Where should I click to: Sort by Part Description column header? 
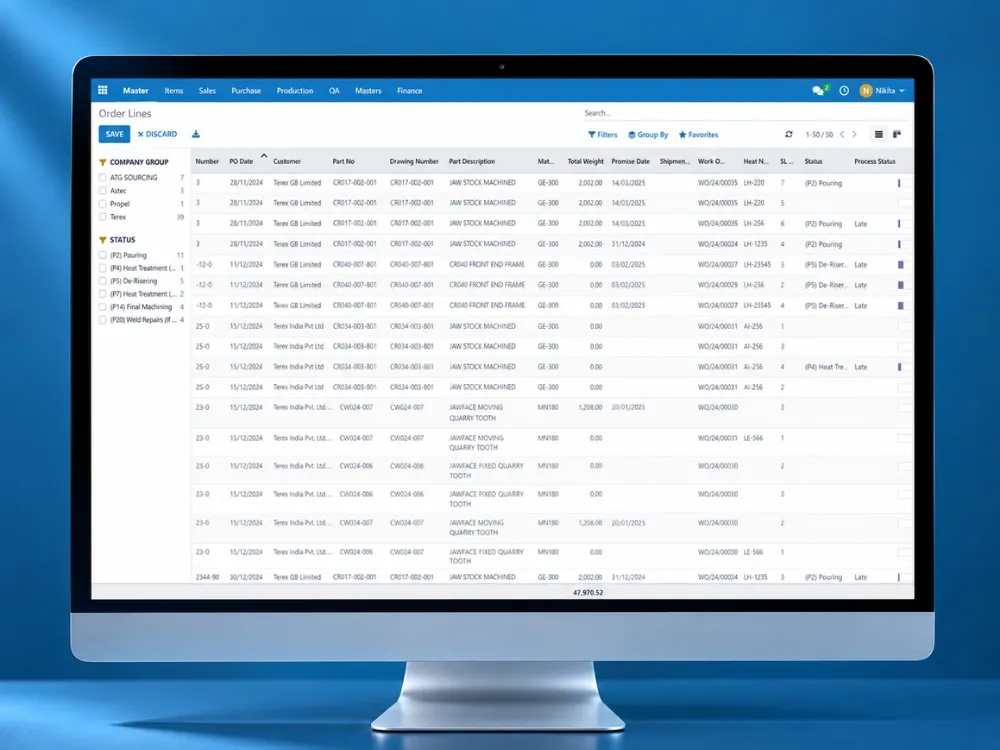coord(472,161)
